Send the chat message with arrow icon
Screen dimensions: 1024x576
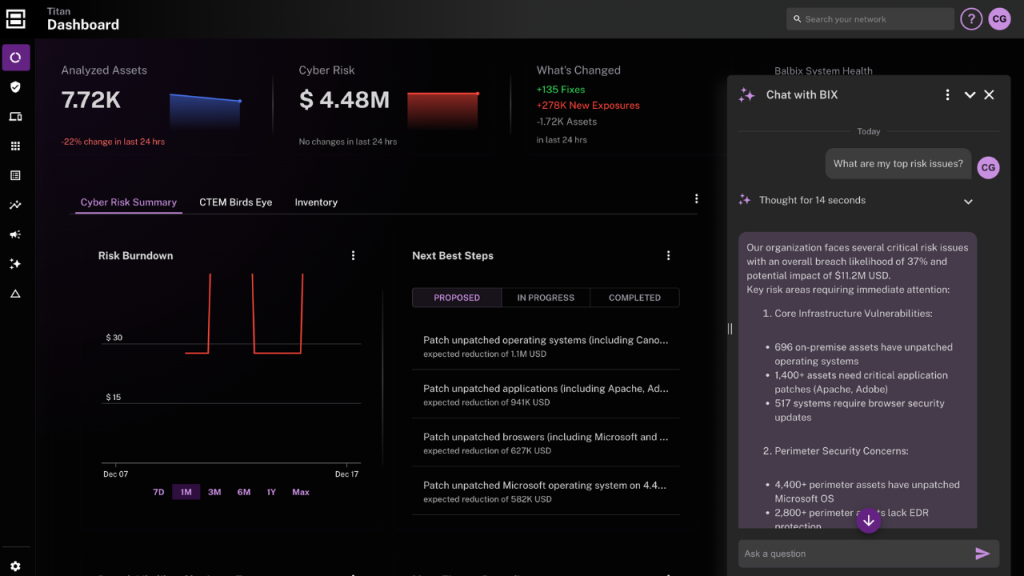click(982, 553)
